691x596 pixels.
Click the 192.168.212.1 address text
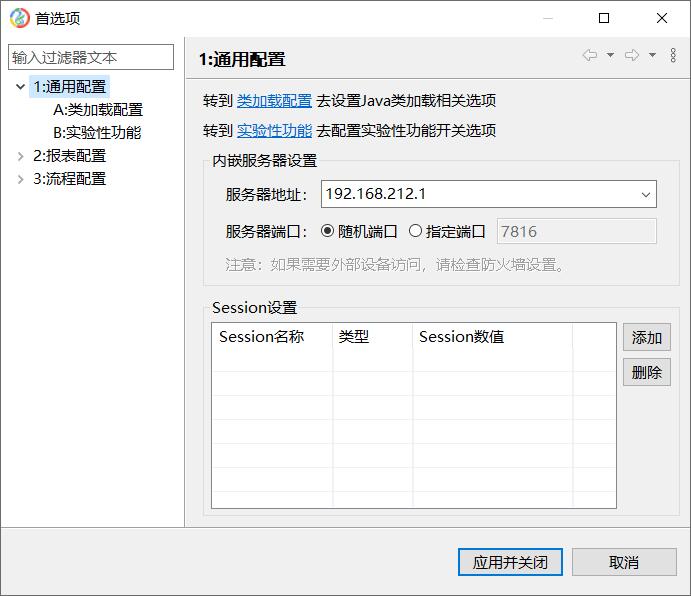coord(375,194)
